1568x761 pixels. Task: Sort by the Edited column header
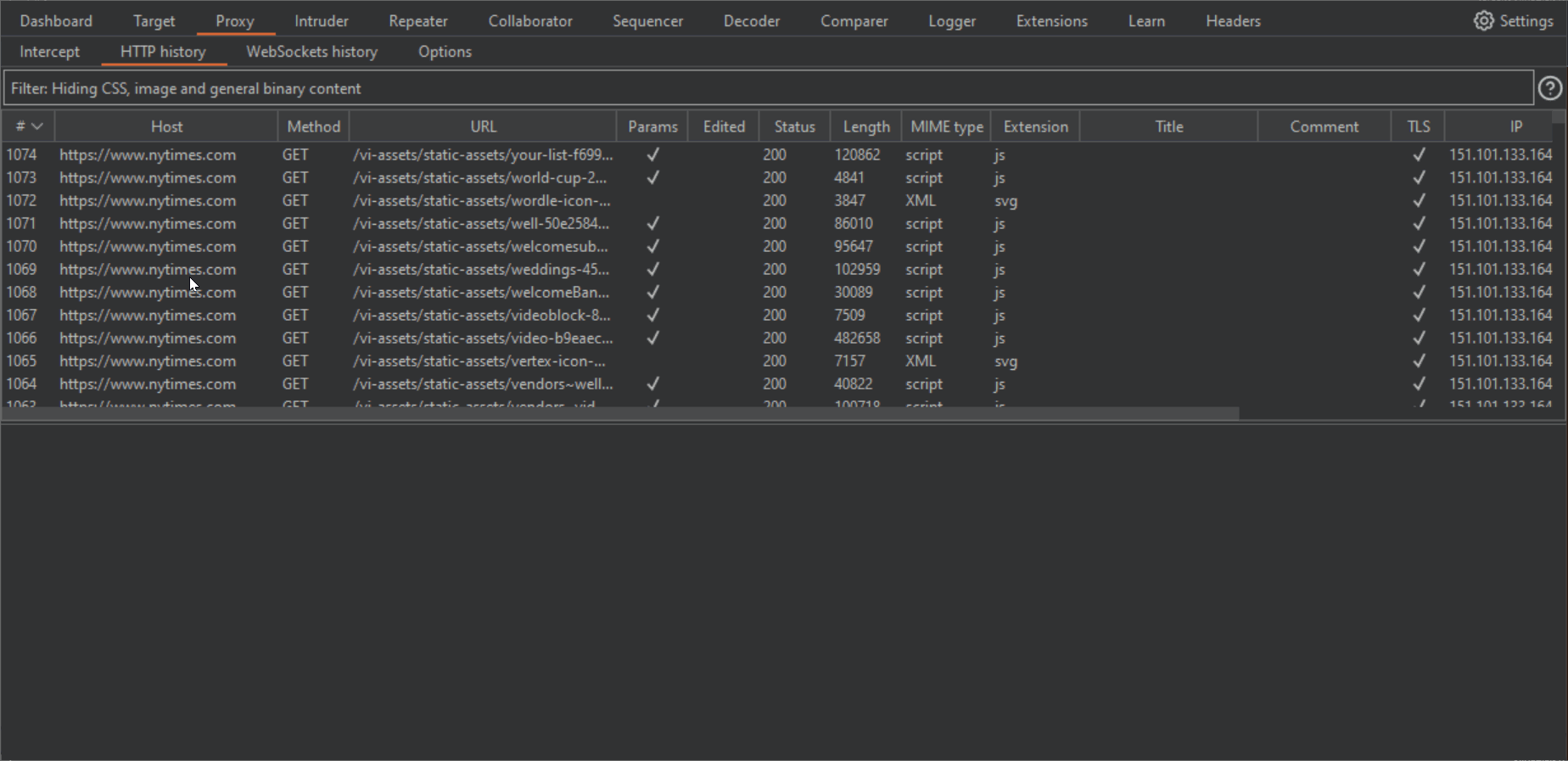click(x=724, y=126)
